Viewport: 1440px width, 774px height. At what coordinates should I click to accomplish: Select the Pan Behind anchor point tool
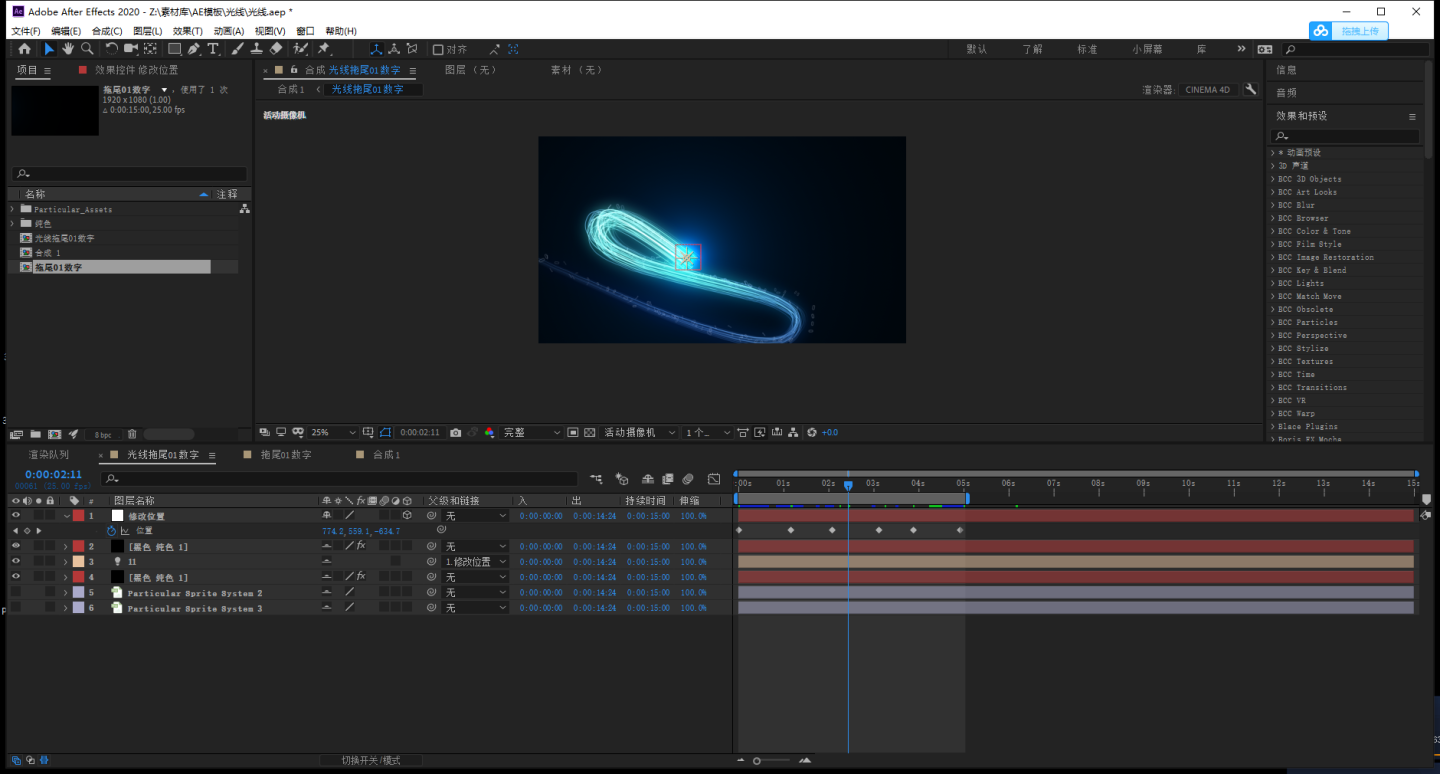pos(150,49)
